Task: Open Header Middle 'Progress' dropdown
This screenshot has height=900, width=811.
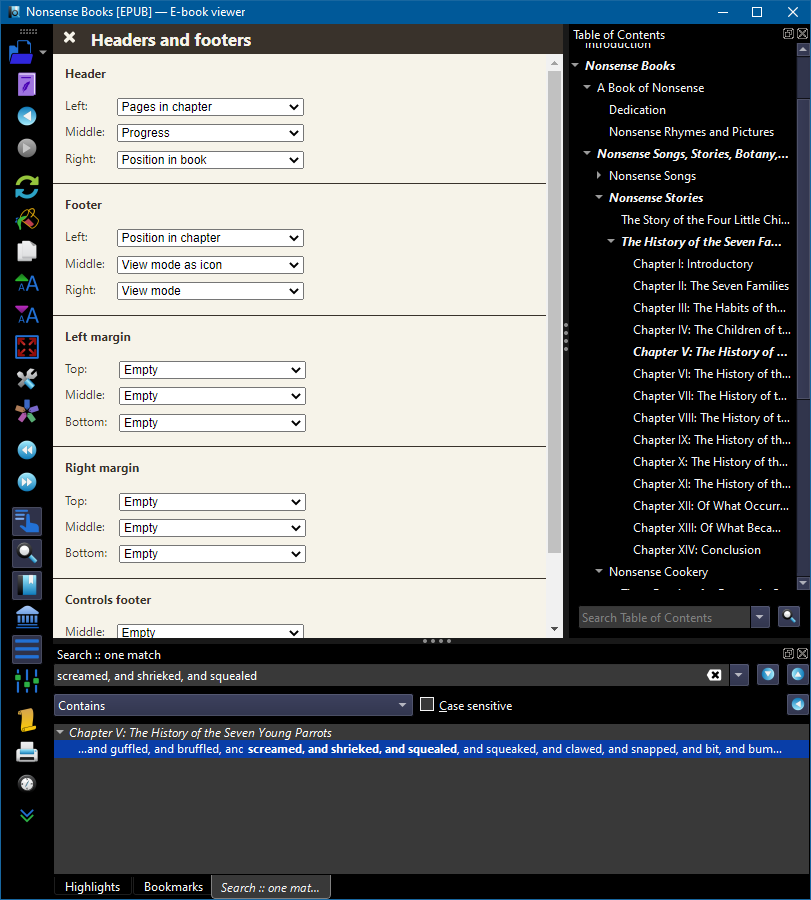Action: point(210,133)
